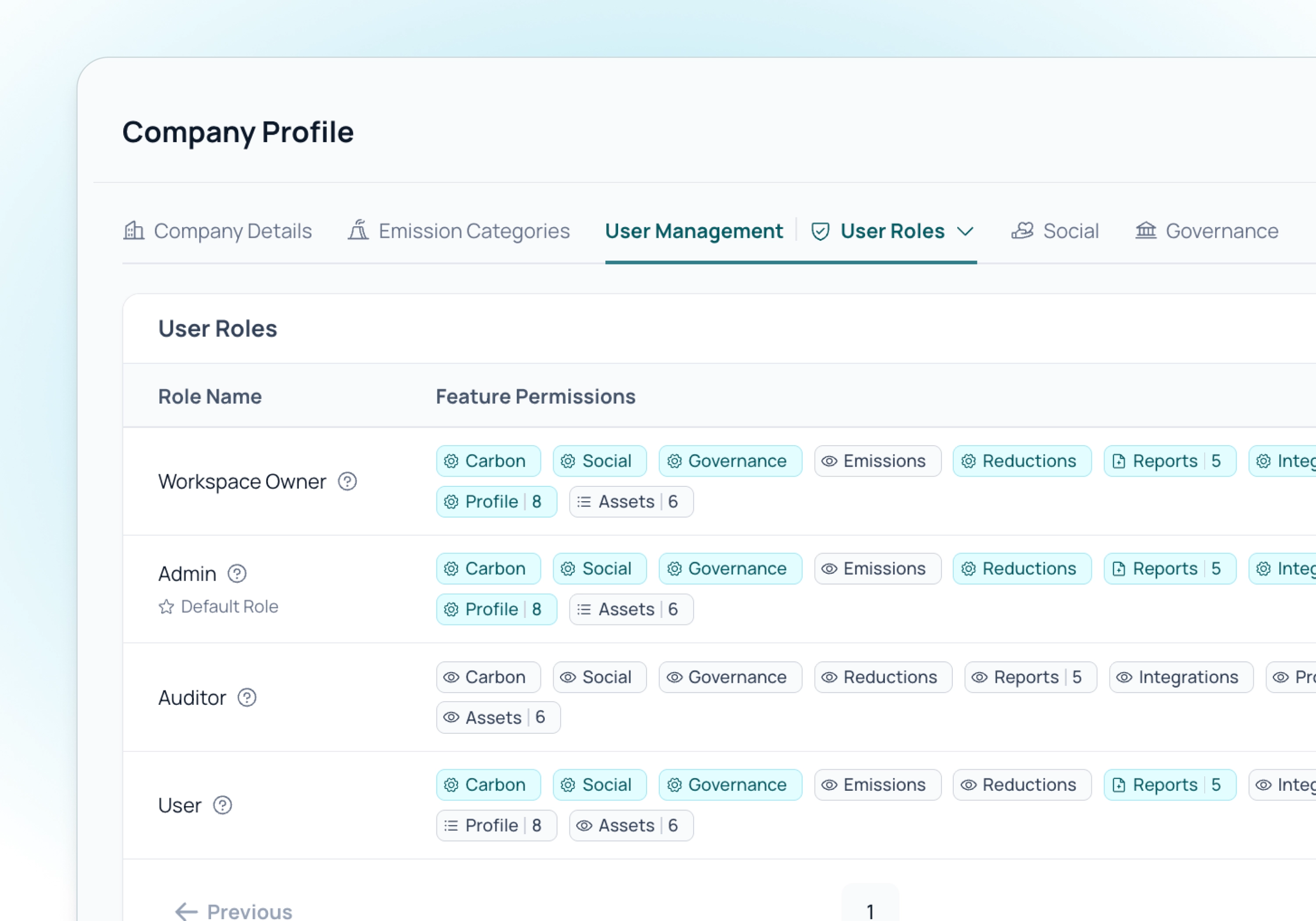The height and width of the screenshot is (921, 1316).
Task: Click User's Reductions eye chip
Action: pyautogui.click(x=1022, y=785)
